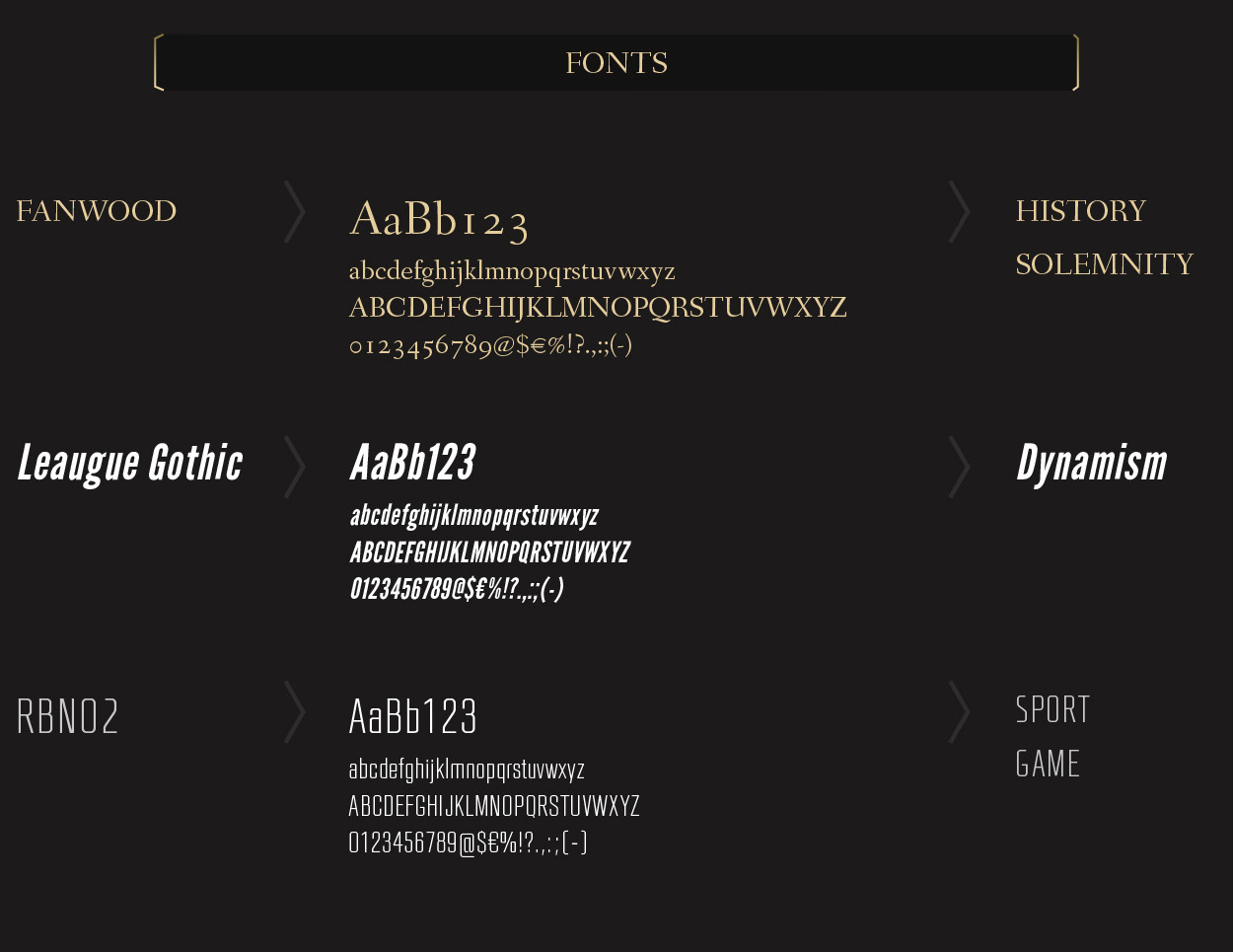Image resolution: width=1233 pixels, height=952 pixels.
Task: Select the Leaugue Gothic font name
Action: coord(130,465)
